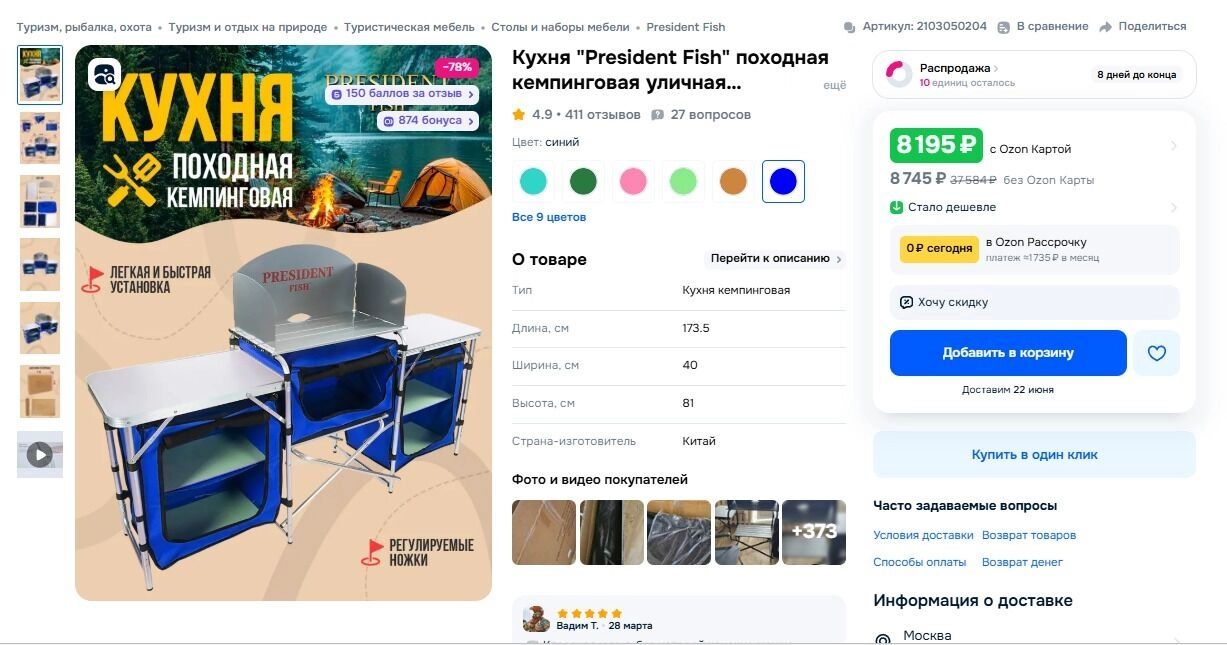
Task: Choose the dark green color variant
Action: tap(583, 181)
